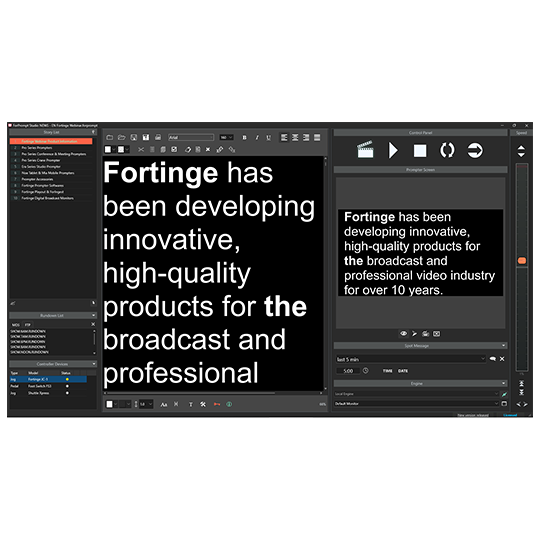Click the speed up/down arrows stepper
Screen dimensions: 540x540
(x=521, y=151)
